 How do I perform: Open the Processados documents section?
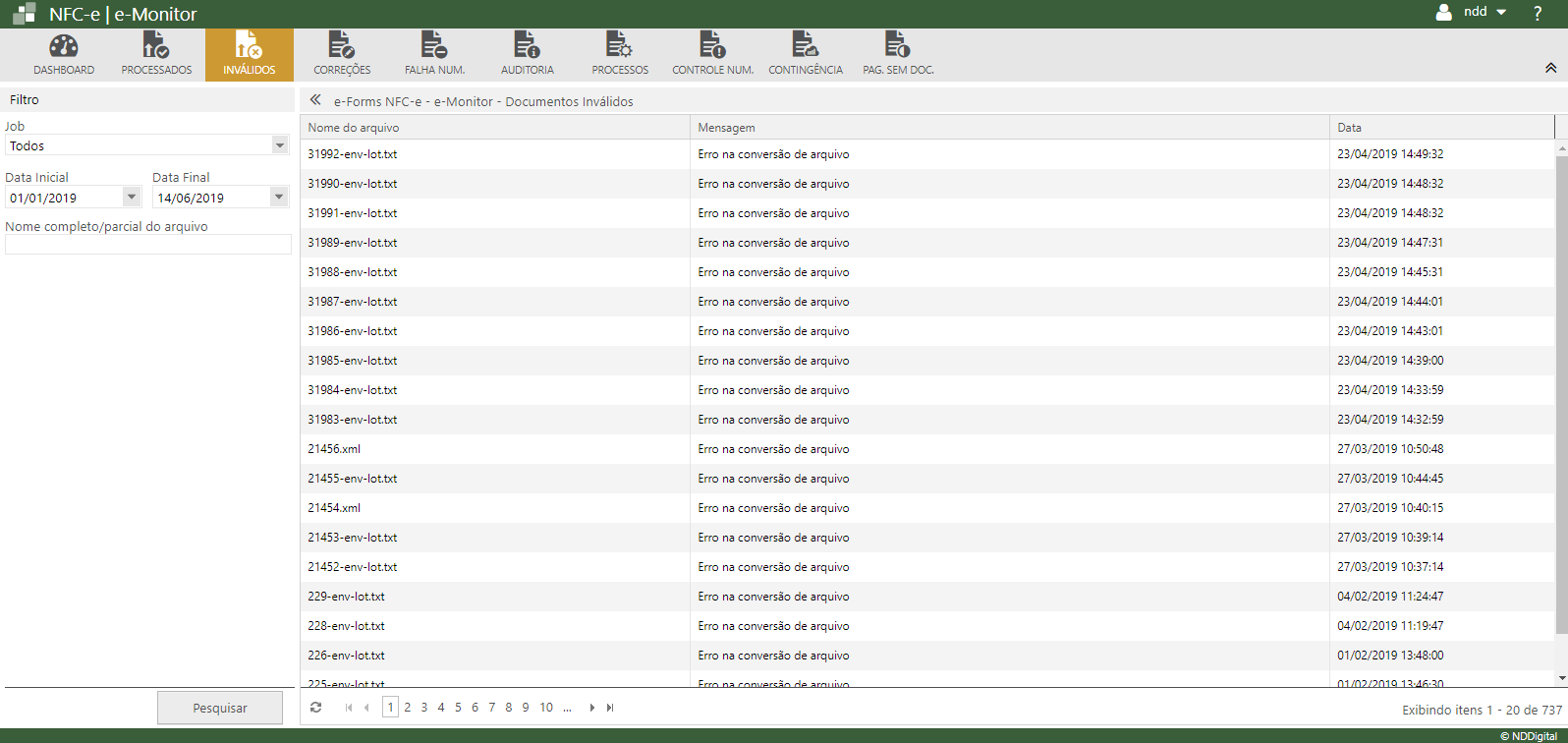pyautogui.click(x=156, y=55)
